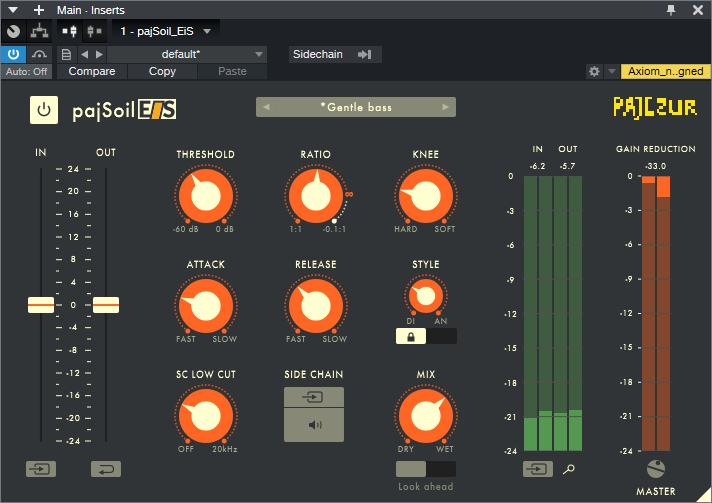Click the RELEASE knob
This screenshot has width=712, height=503.
tap(316, 306)
